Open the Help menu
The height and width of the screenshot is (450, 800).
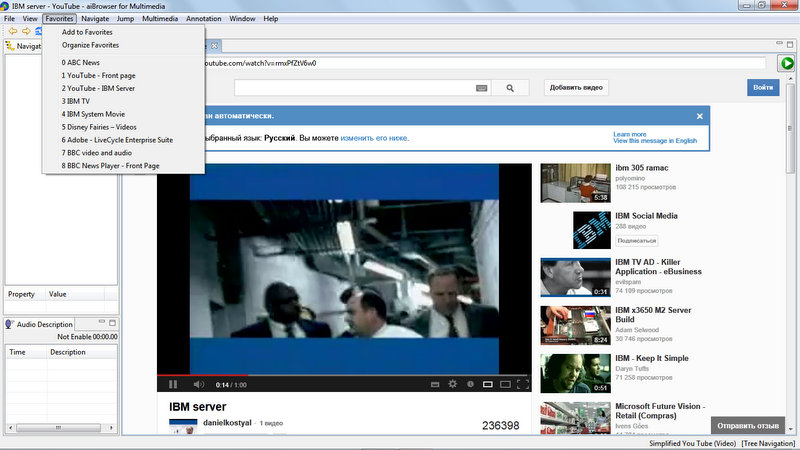click(x=271, y=18)
